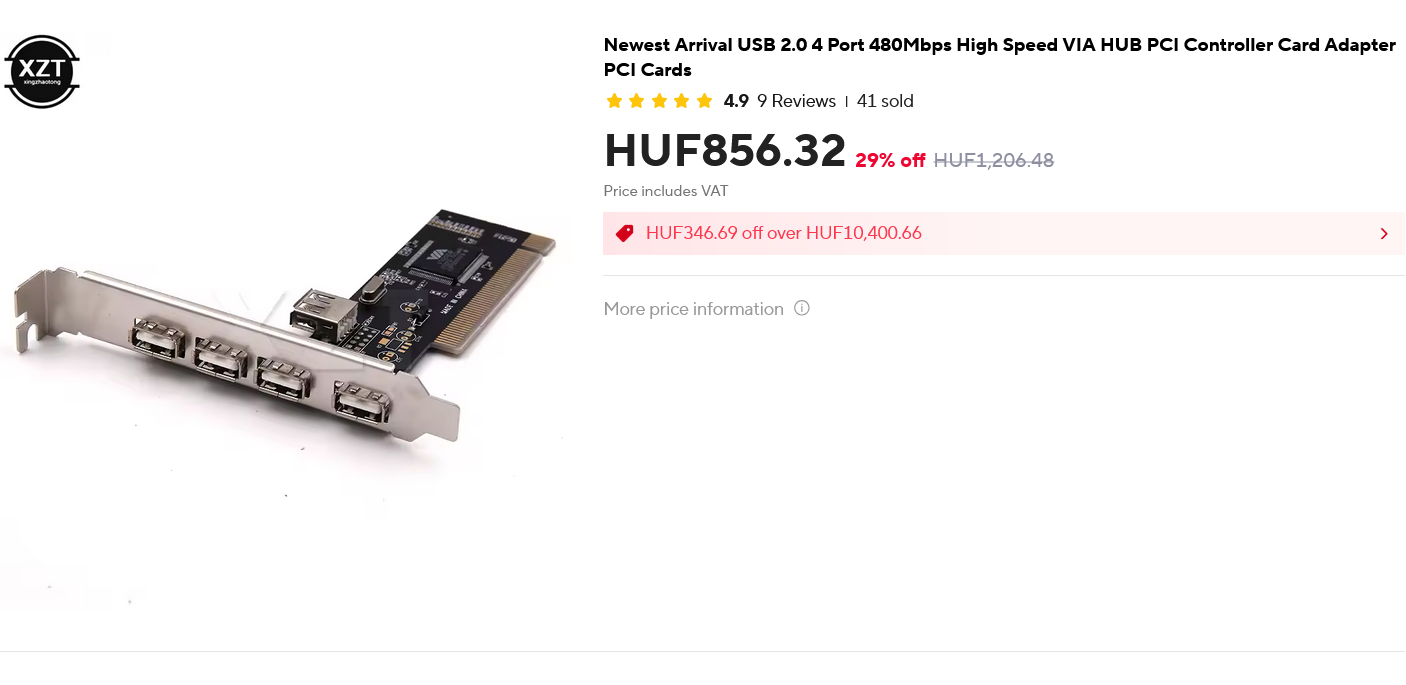
Task: Click the 41 sold text
Action: [885, 101]
